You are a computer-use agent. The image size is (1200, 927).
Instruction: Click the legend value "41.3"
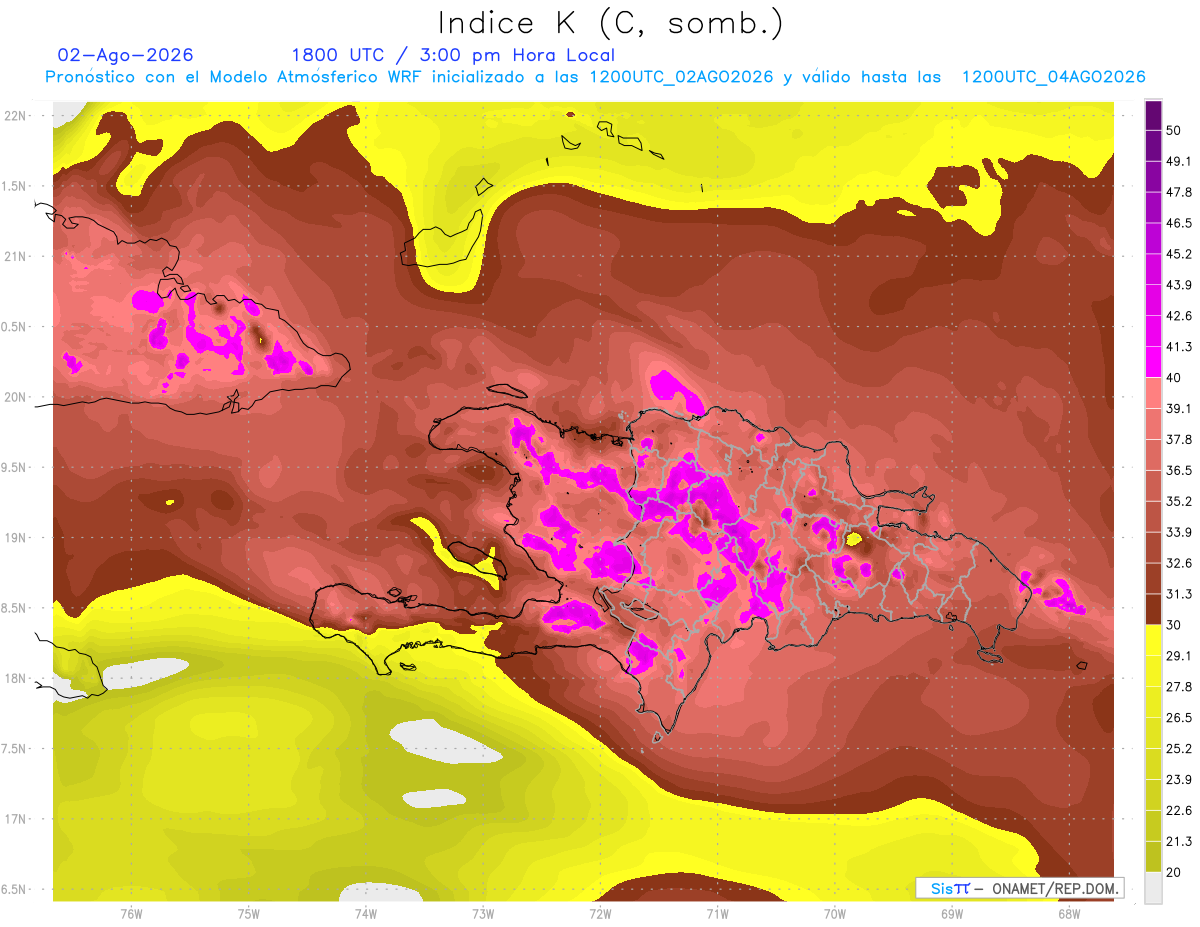pyautogui.click(x=1180, y=347)
